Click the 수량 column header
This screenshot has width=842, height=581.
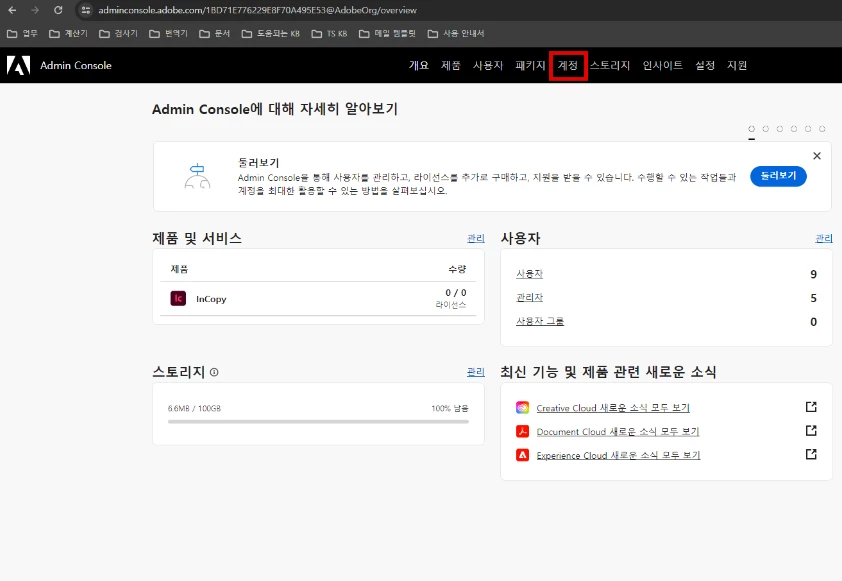[458, 270]
